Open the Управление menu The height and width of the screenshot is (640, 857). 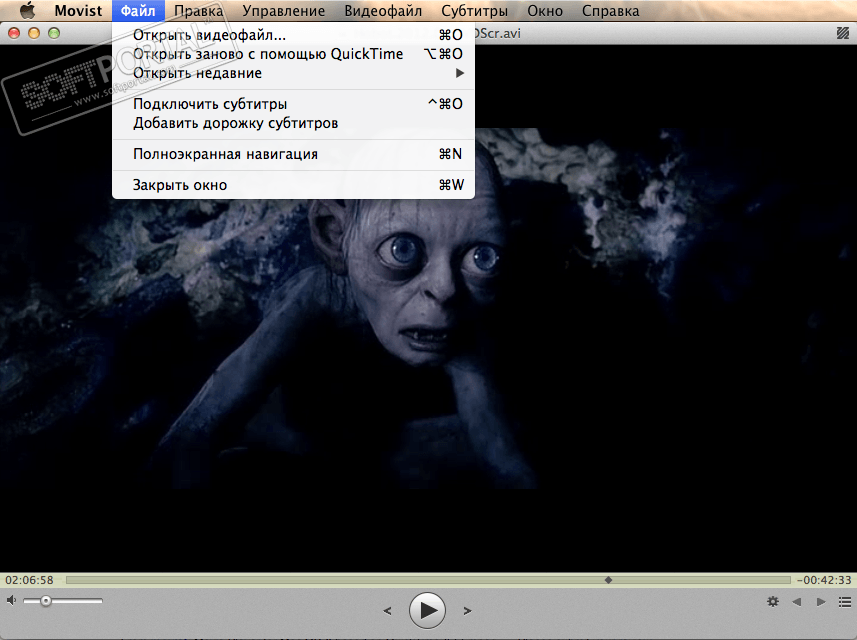pos(284,10)
